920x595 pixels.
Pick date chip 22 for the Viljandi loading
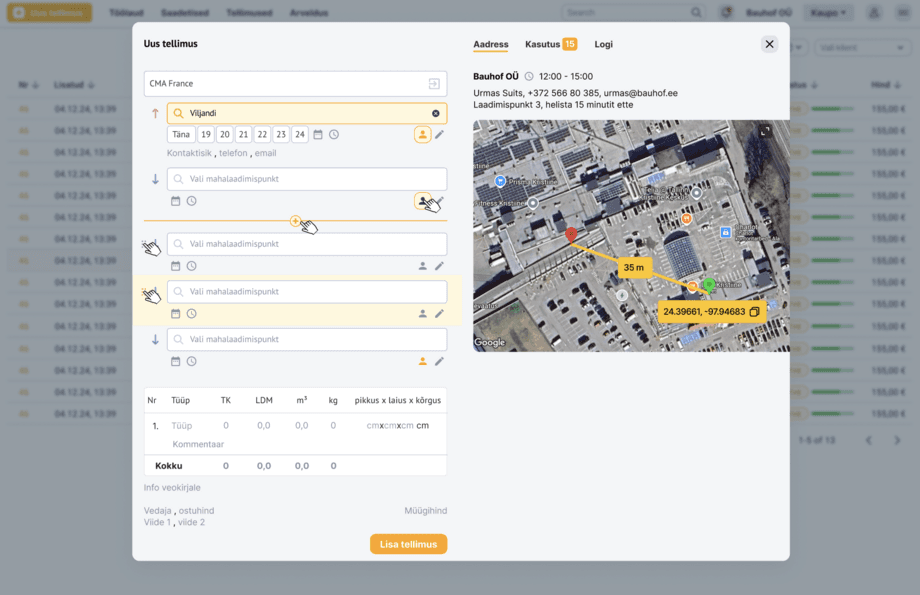[262, 134]
